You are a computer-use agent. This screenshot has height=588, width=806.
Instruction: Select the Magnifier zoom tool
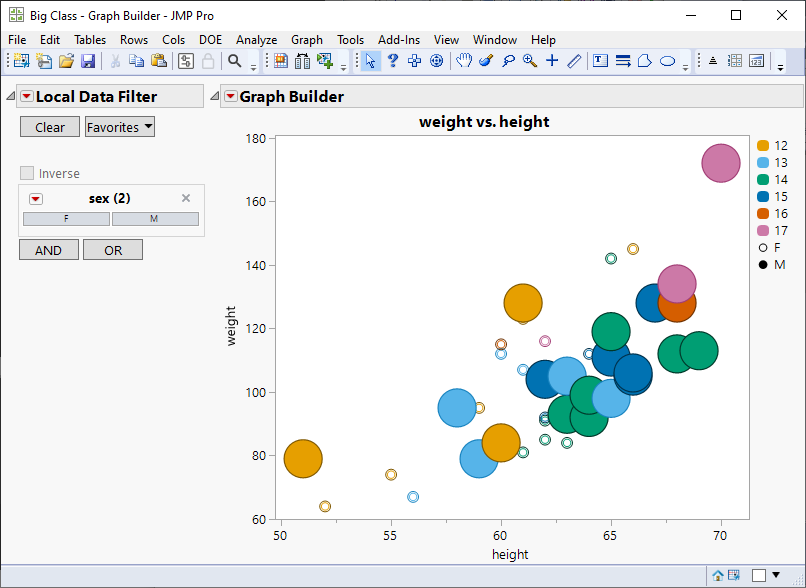[x=530, y=61]
